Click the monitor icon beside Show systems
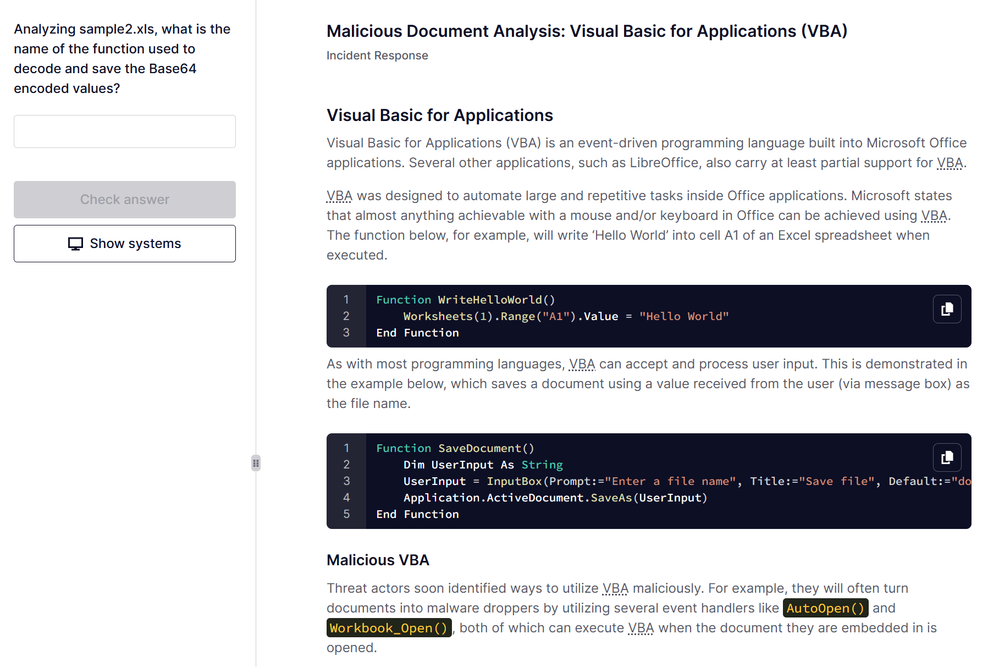This screenshot has height=667, width=999. 75,244
